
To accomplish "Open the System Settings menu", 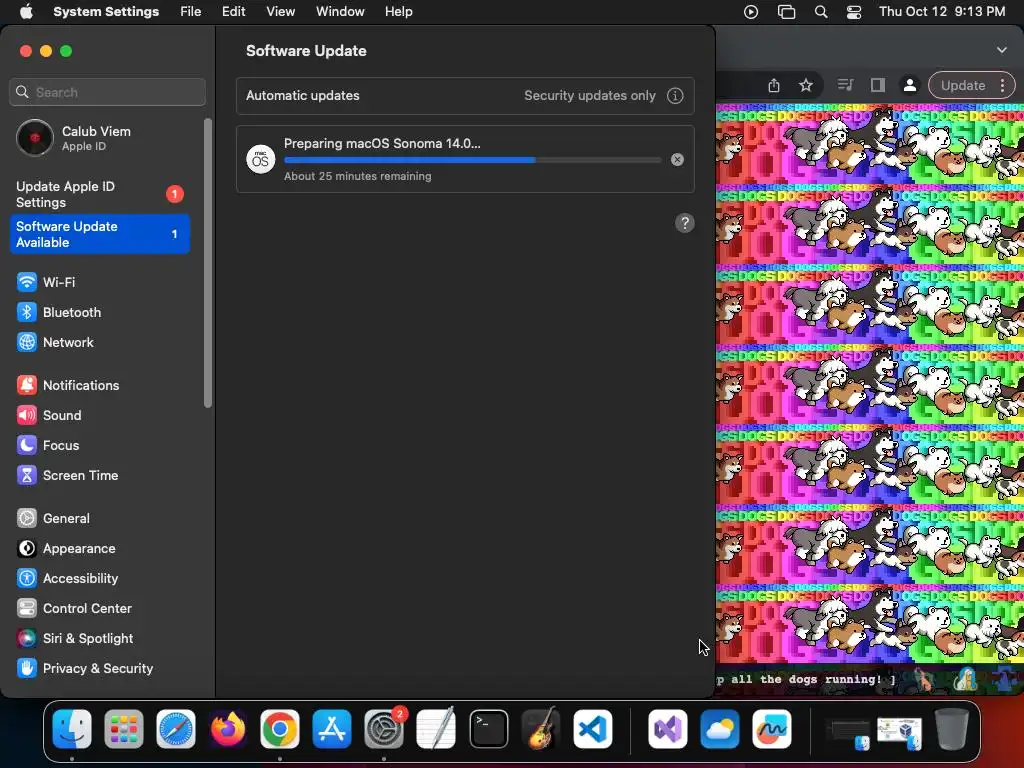I will point(106,12).
